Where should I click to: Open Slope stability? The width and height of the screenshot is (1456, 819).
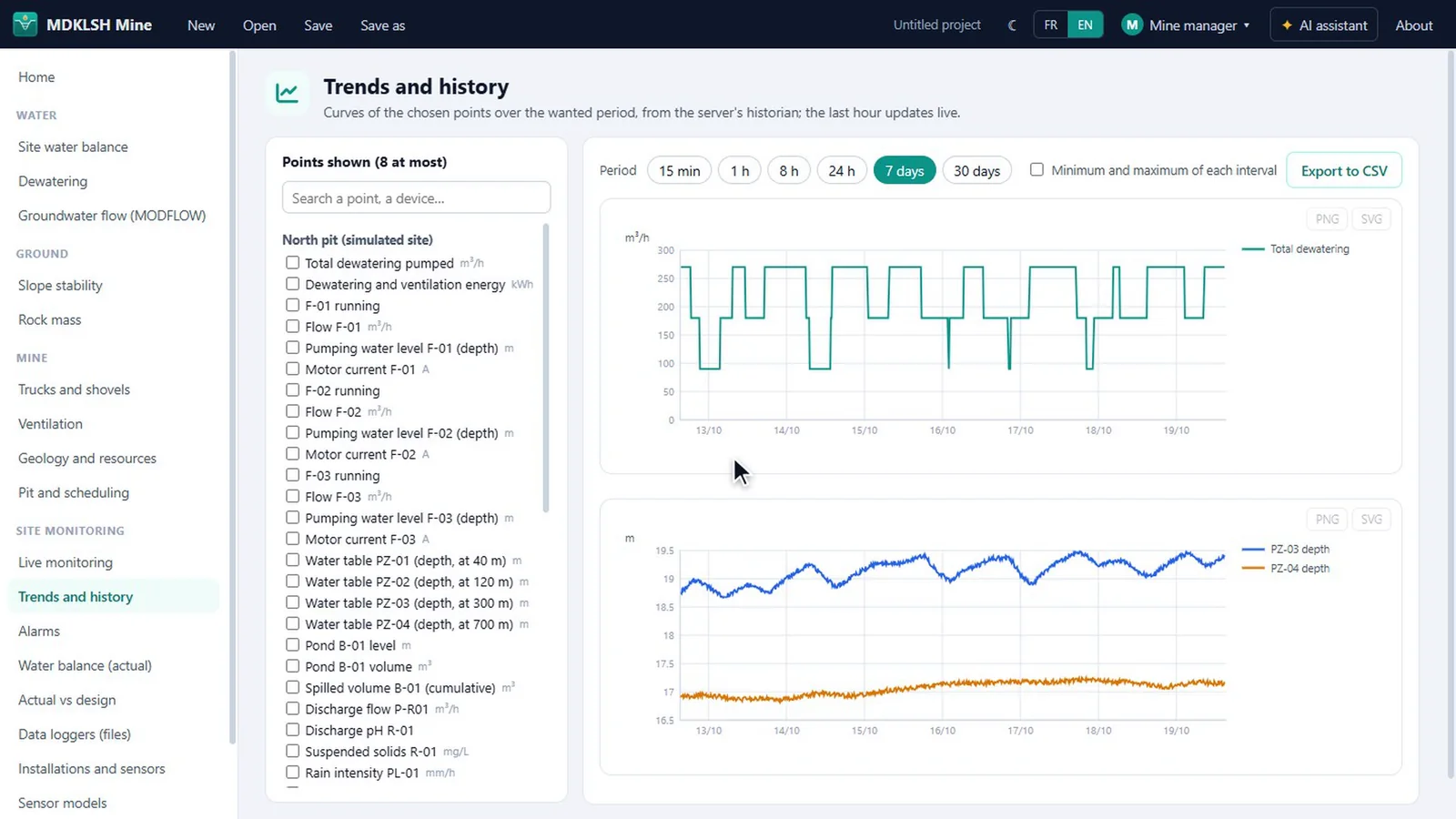[60, 285]
